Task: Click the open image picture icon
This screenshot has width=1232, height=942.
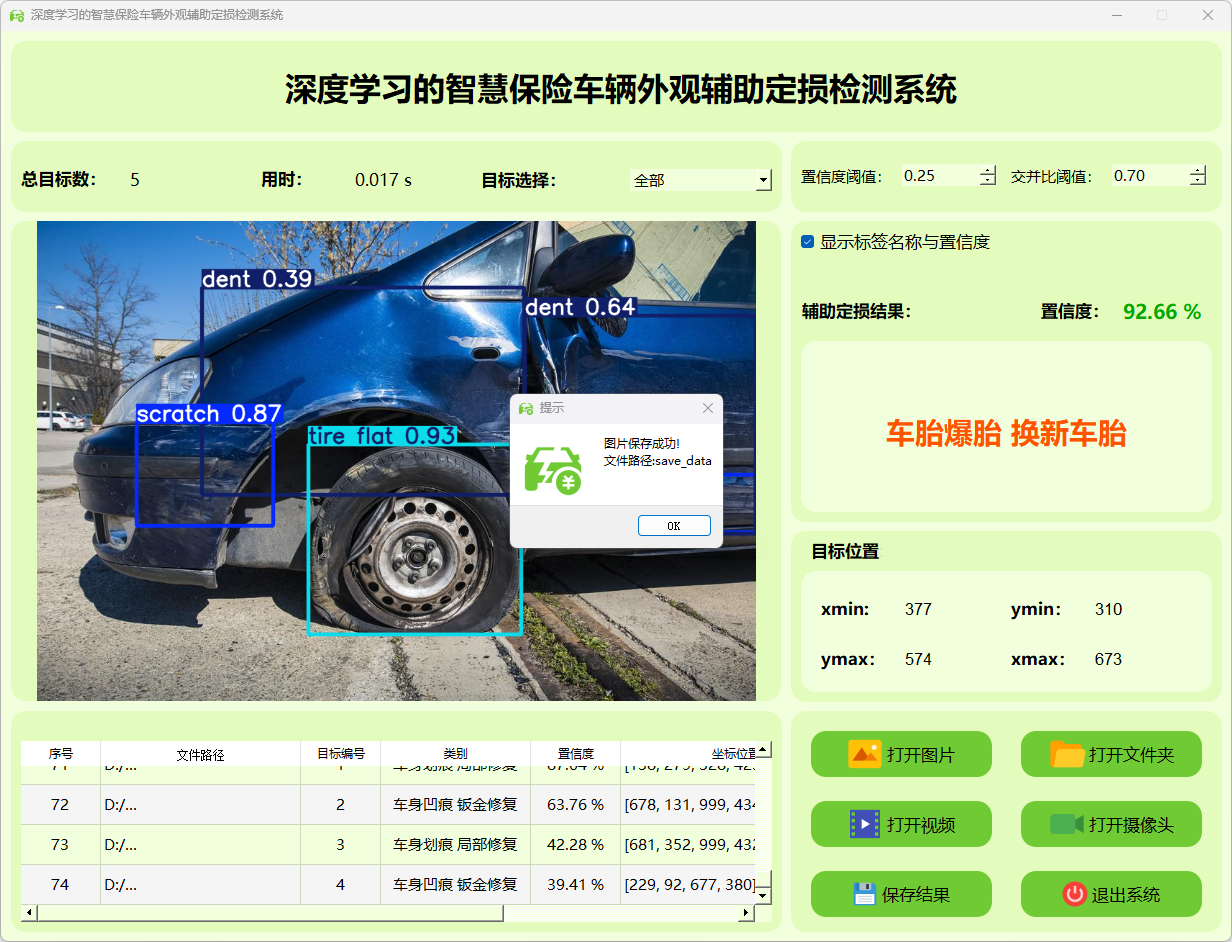Action: coord(864,754)
